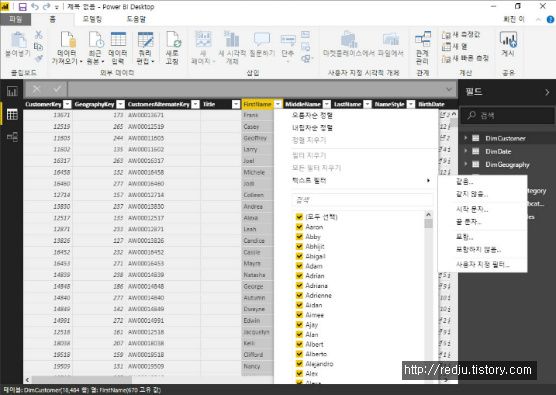Click the New Column icon

(446, 46)
